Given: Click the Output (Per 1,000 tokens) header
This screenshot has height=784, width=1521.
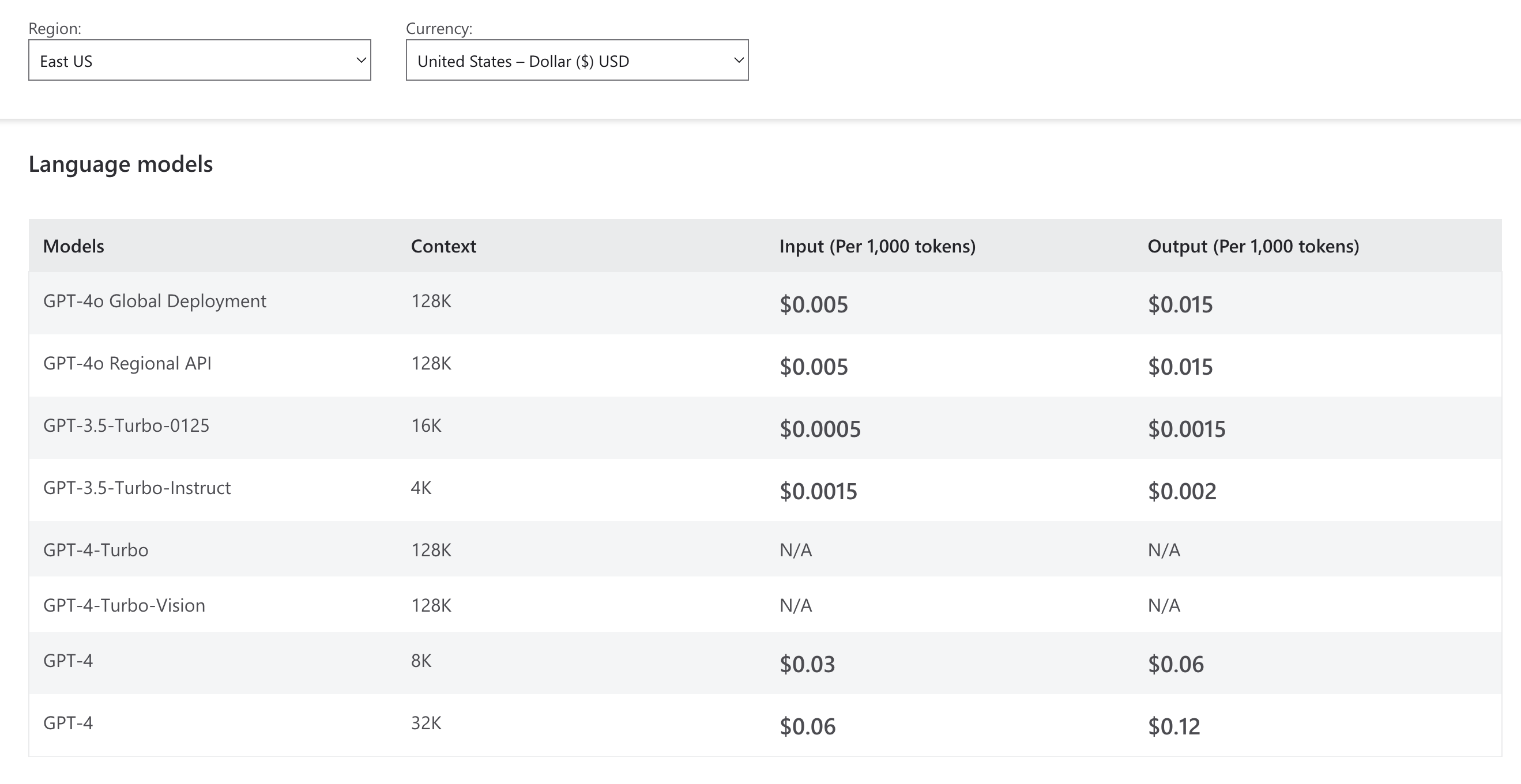Looking at the screenshot, I should [1253, 246].
